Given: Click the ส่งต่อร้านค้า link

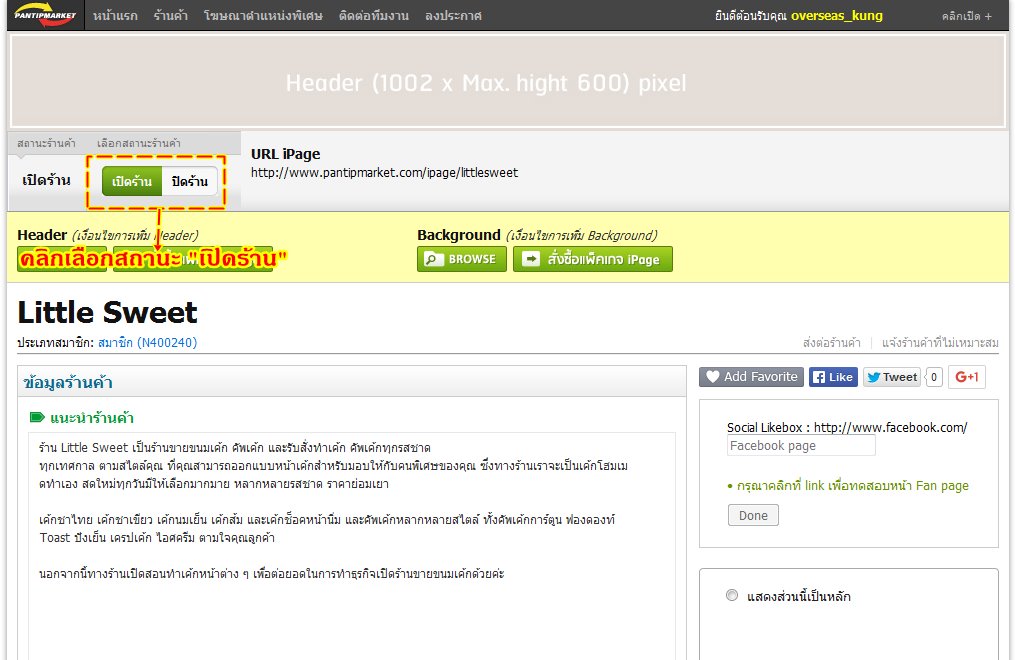Looking at the screenshot, I should coord(832,342).
